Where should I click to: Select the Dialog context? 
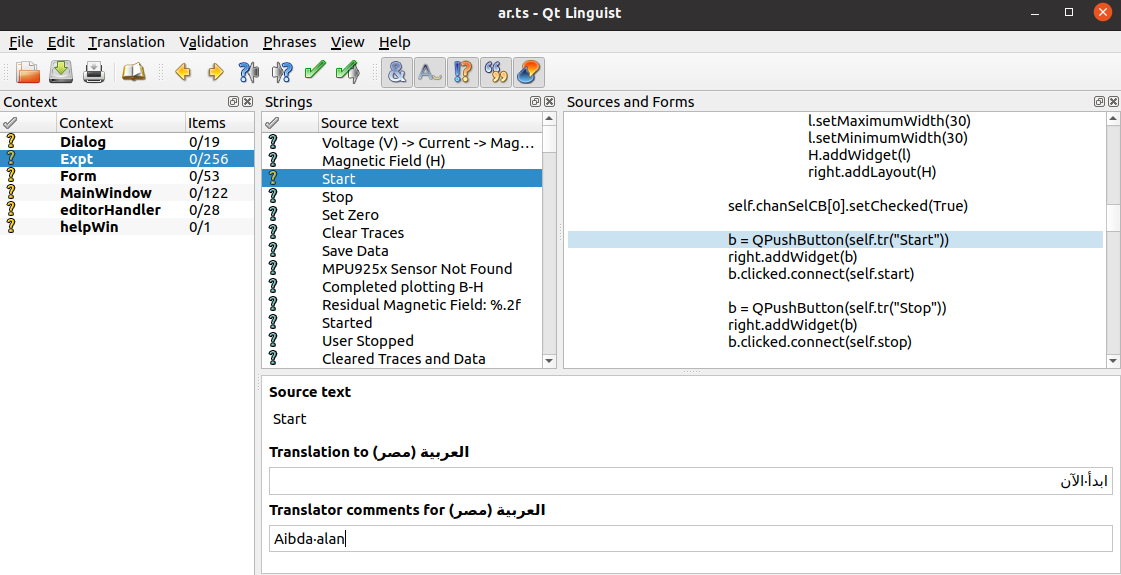(x=127, y=142)
